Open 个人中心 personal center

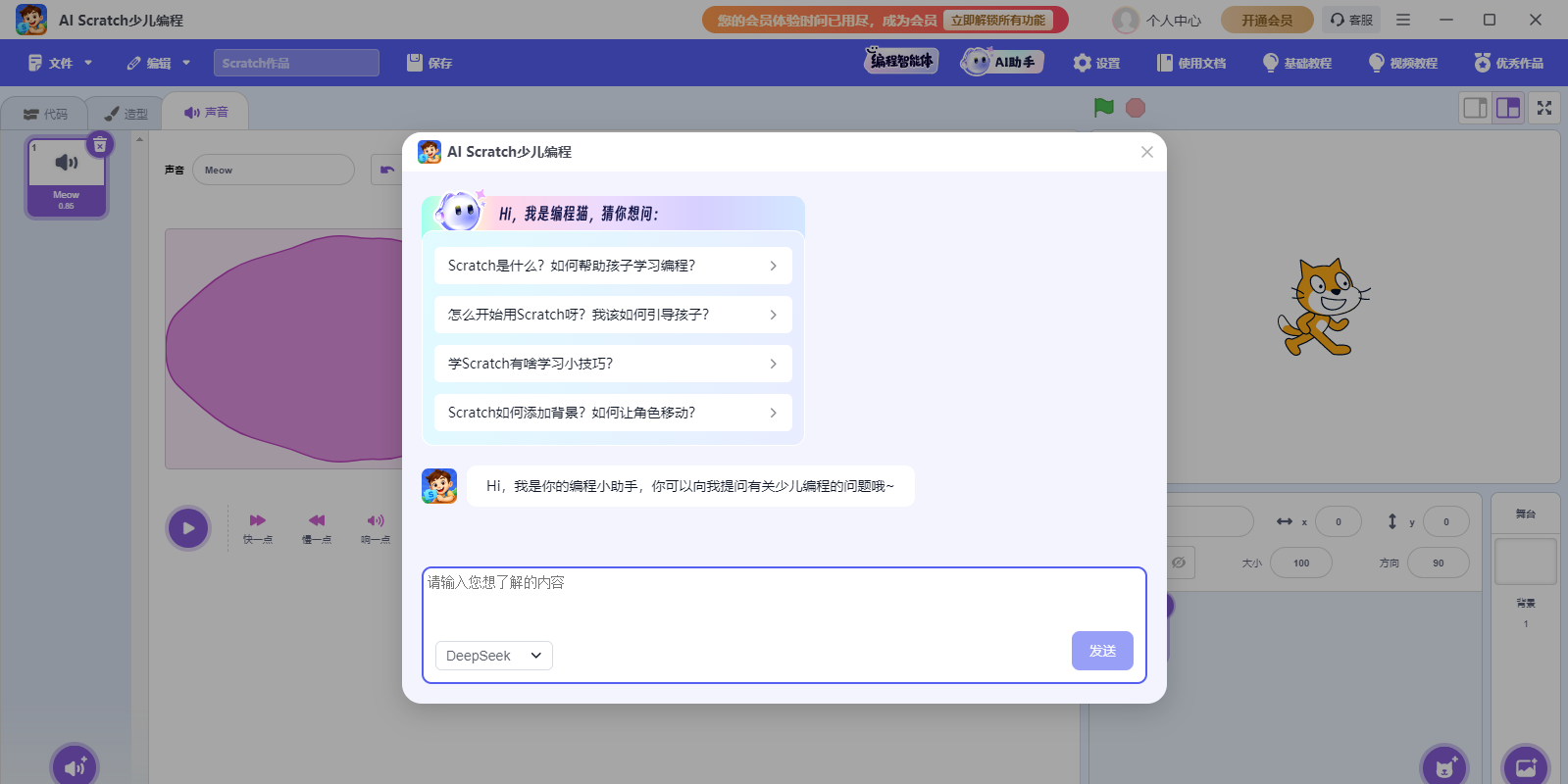(1174, 21)
